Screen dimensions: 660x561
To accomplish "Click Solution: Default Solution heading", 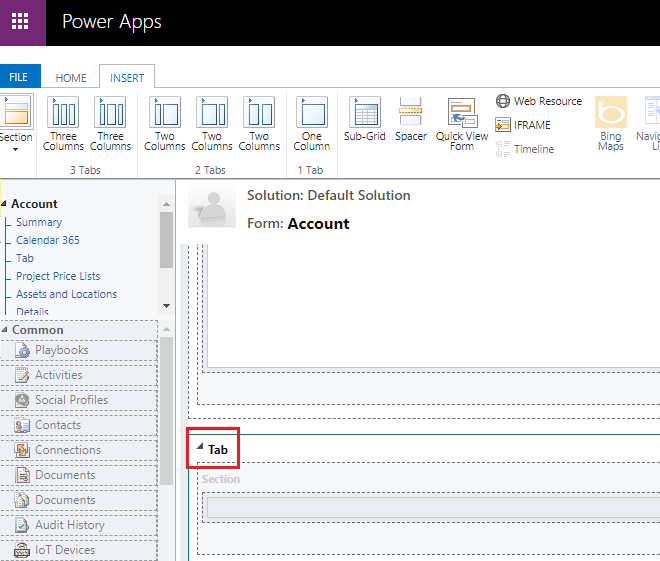I will tap(328, 195).
